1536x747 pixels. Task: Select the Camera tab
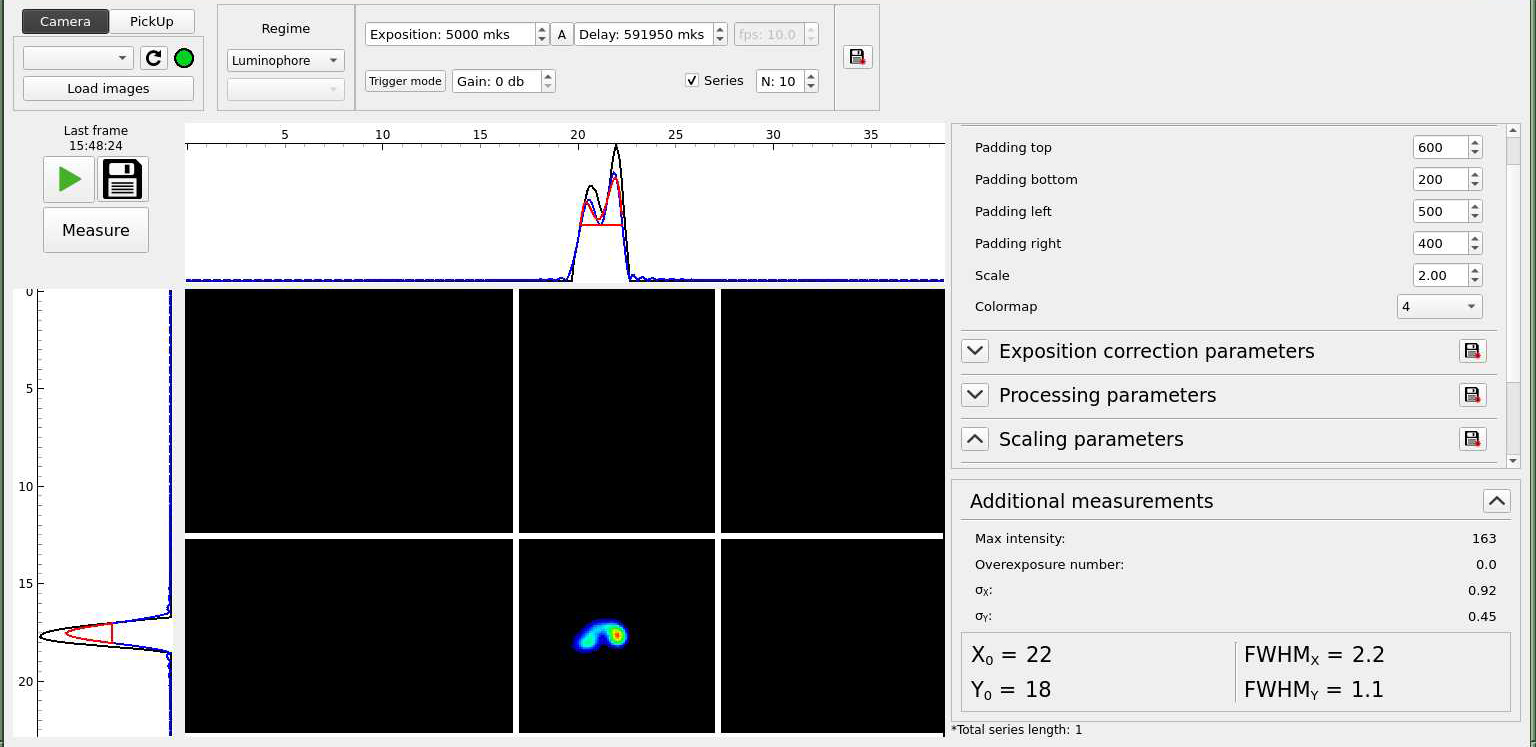(65, 21)
